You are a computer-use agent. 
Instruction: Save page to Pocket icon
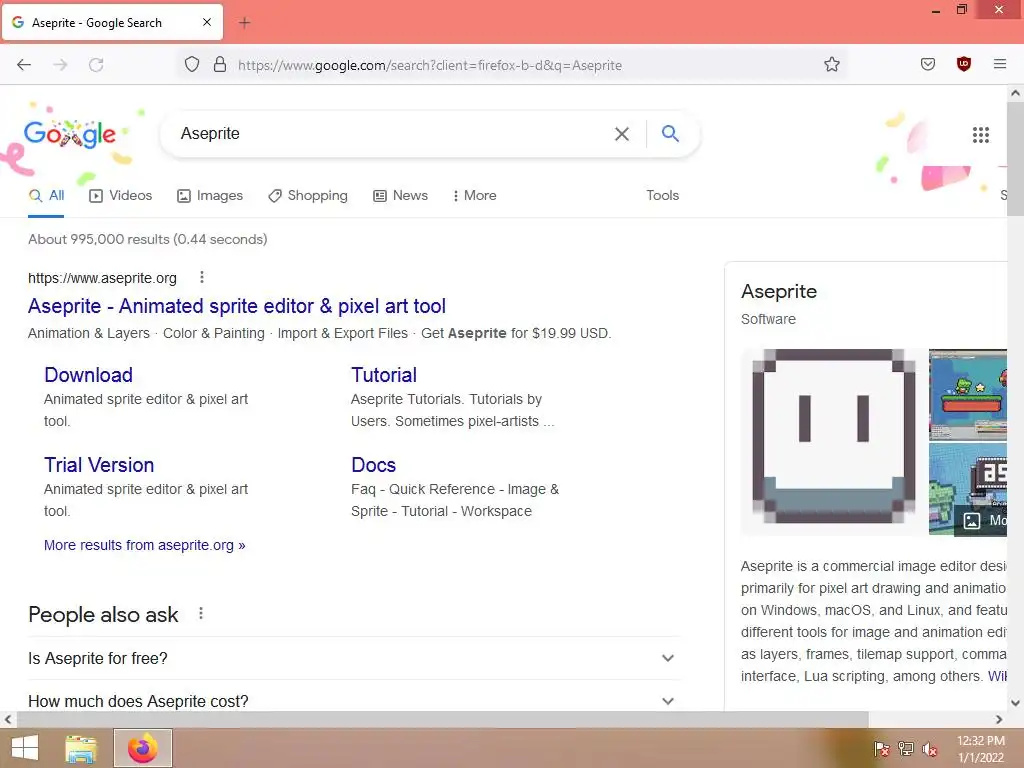click(928, 64)
